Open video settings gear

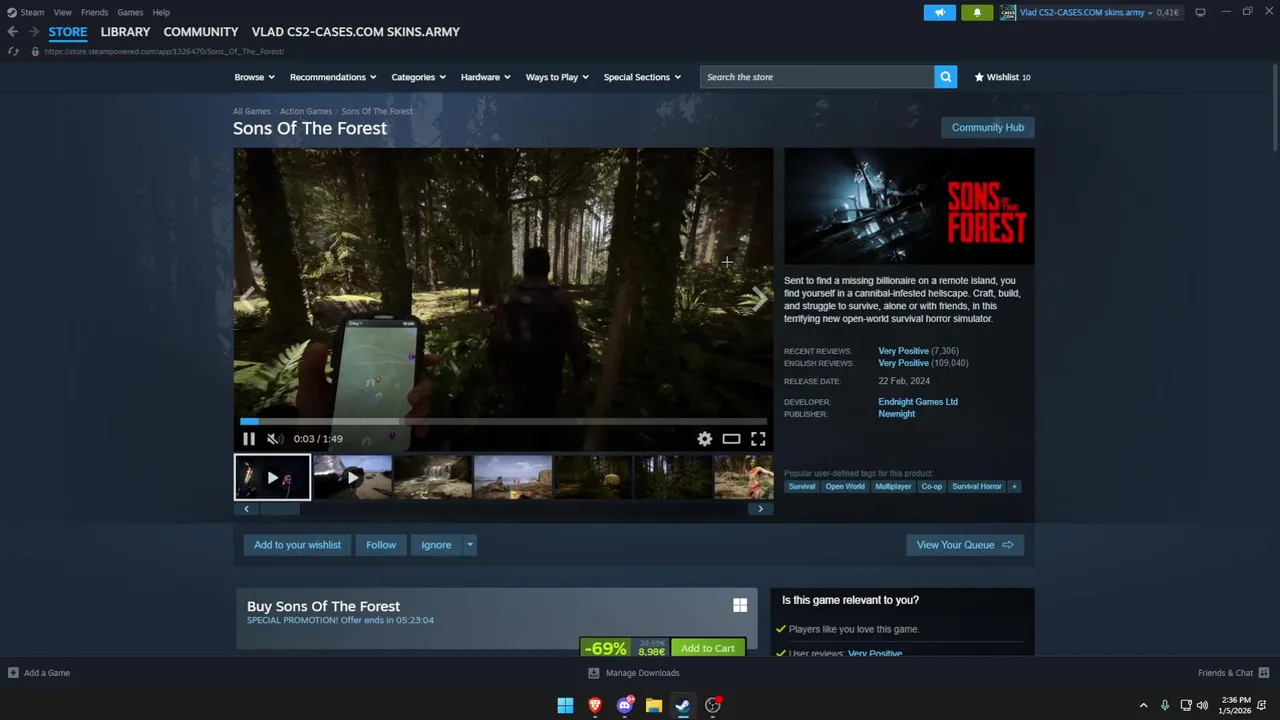(x=705, y=439)
